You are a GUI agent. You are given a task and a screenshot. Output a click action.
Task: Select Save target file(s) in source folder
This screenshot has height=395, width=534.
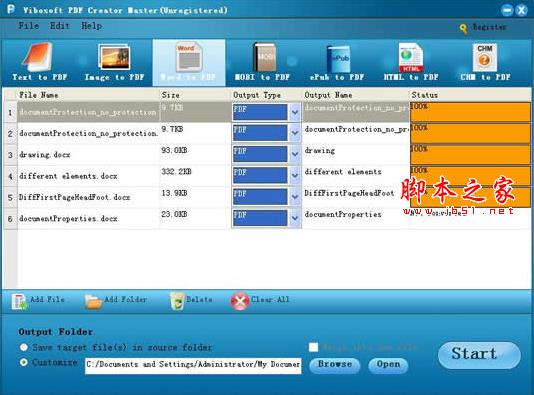click(x=23, y=347)
